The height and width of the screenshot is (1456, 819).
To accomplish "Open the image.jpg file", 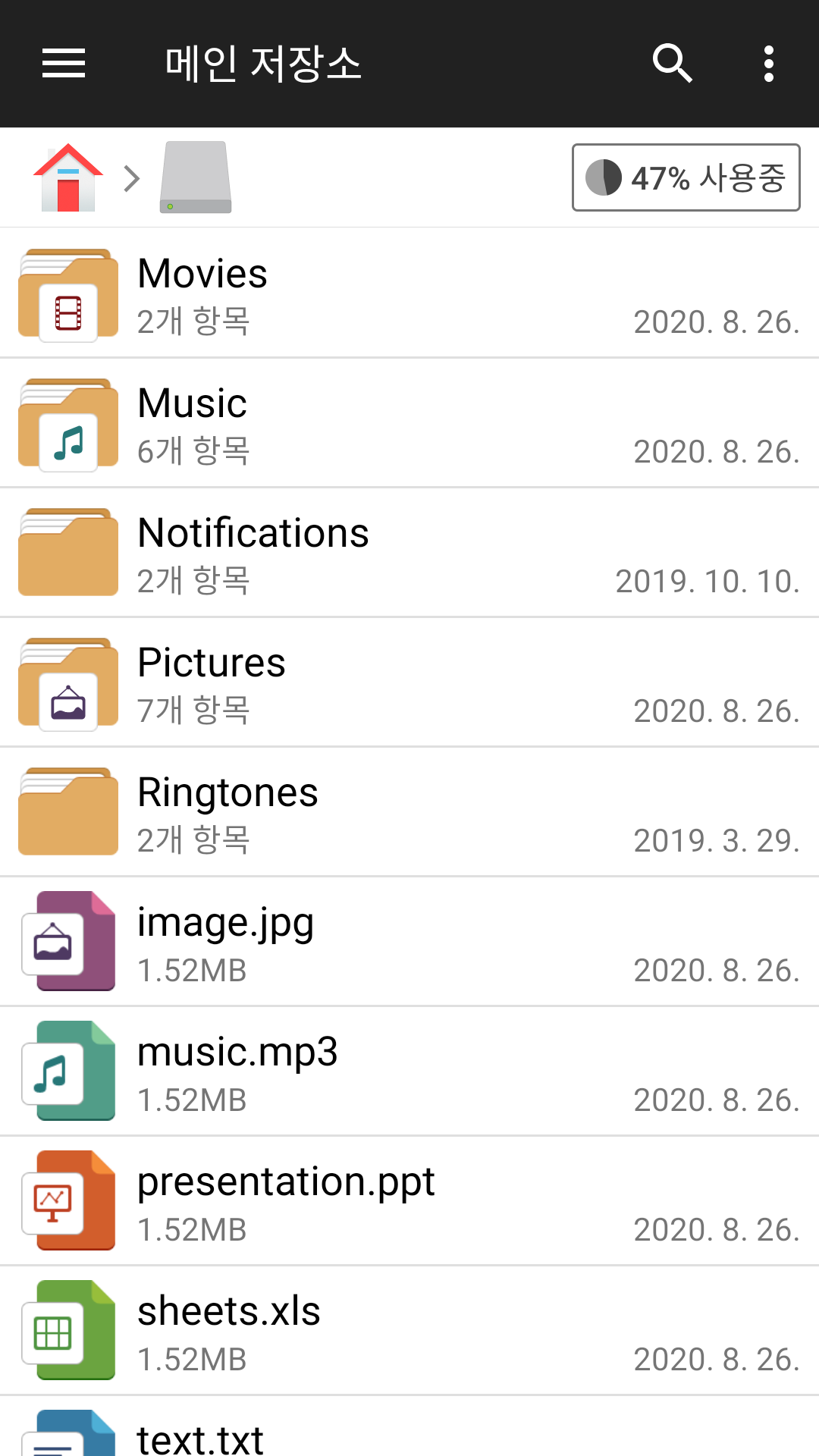I will coord(409,942).
